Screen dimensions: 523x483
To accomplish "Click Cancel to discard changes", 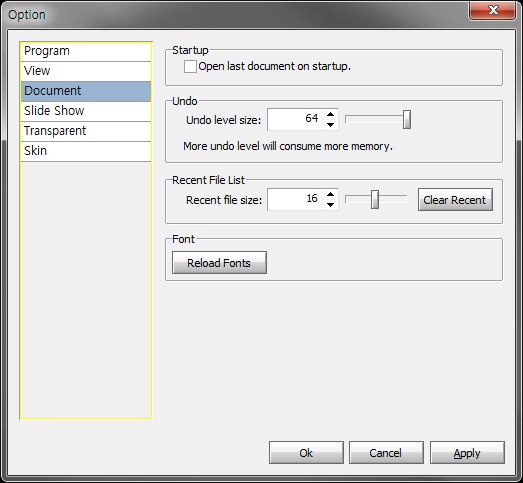I will [x=386, y=453].
